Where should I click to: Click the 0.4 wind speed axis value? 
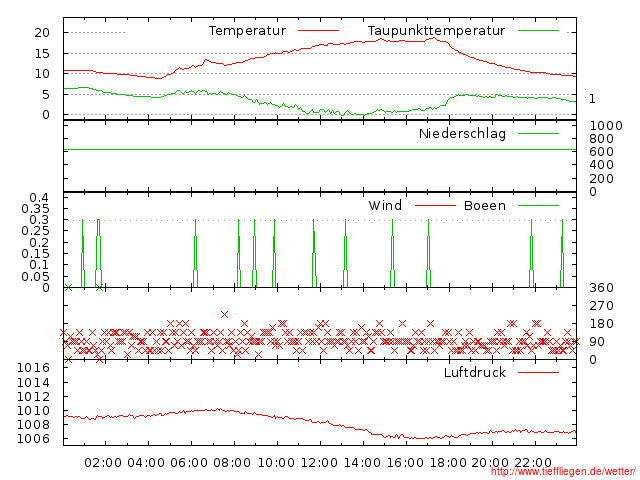coord(39,198)
